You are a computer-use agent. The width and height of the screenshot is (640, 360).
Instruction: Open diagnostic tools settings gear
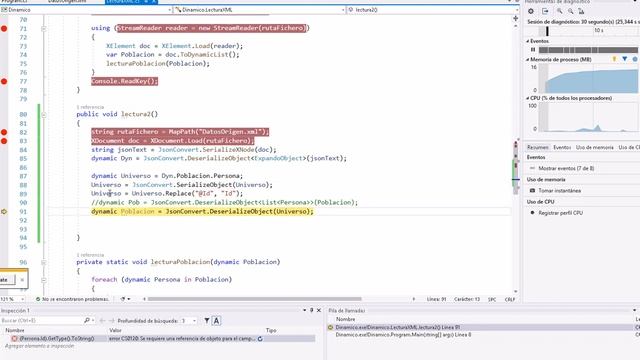click(x=531, y=11)
